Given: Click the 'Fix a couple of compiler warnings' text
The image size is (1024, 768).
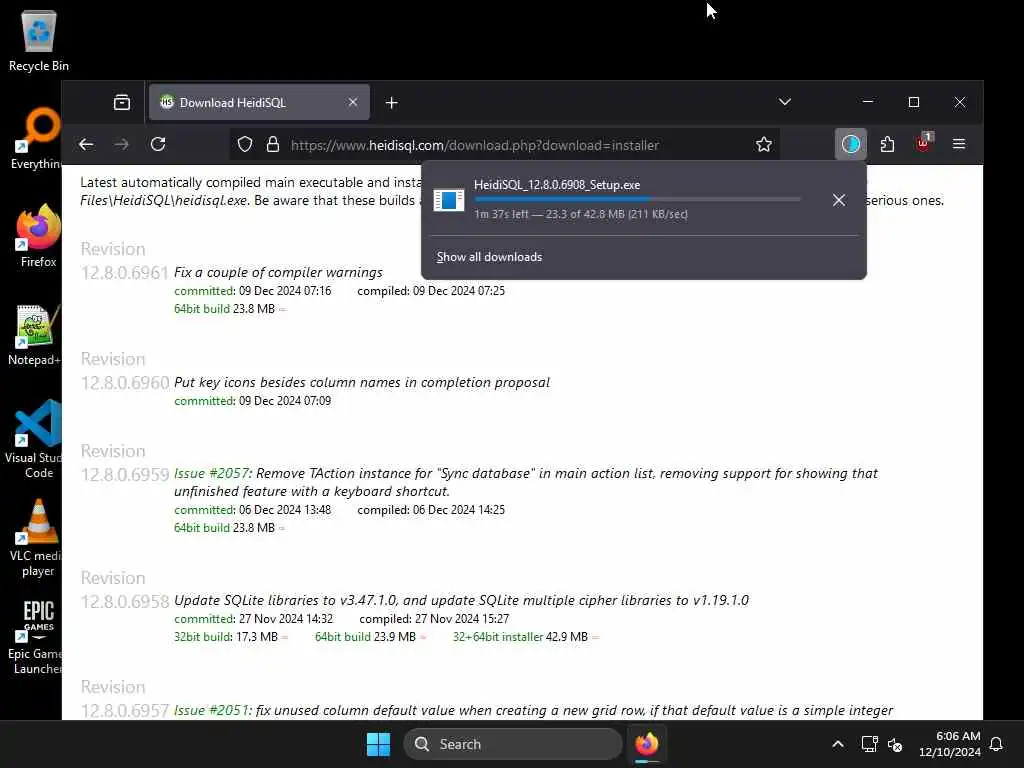Looking at the screenshot, I should (278, 272).
